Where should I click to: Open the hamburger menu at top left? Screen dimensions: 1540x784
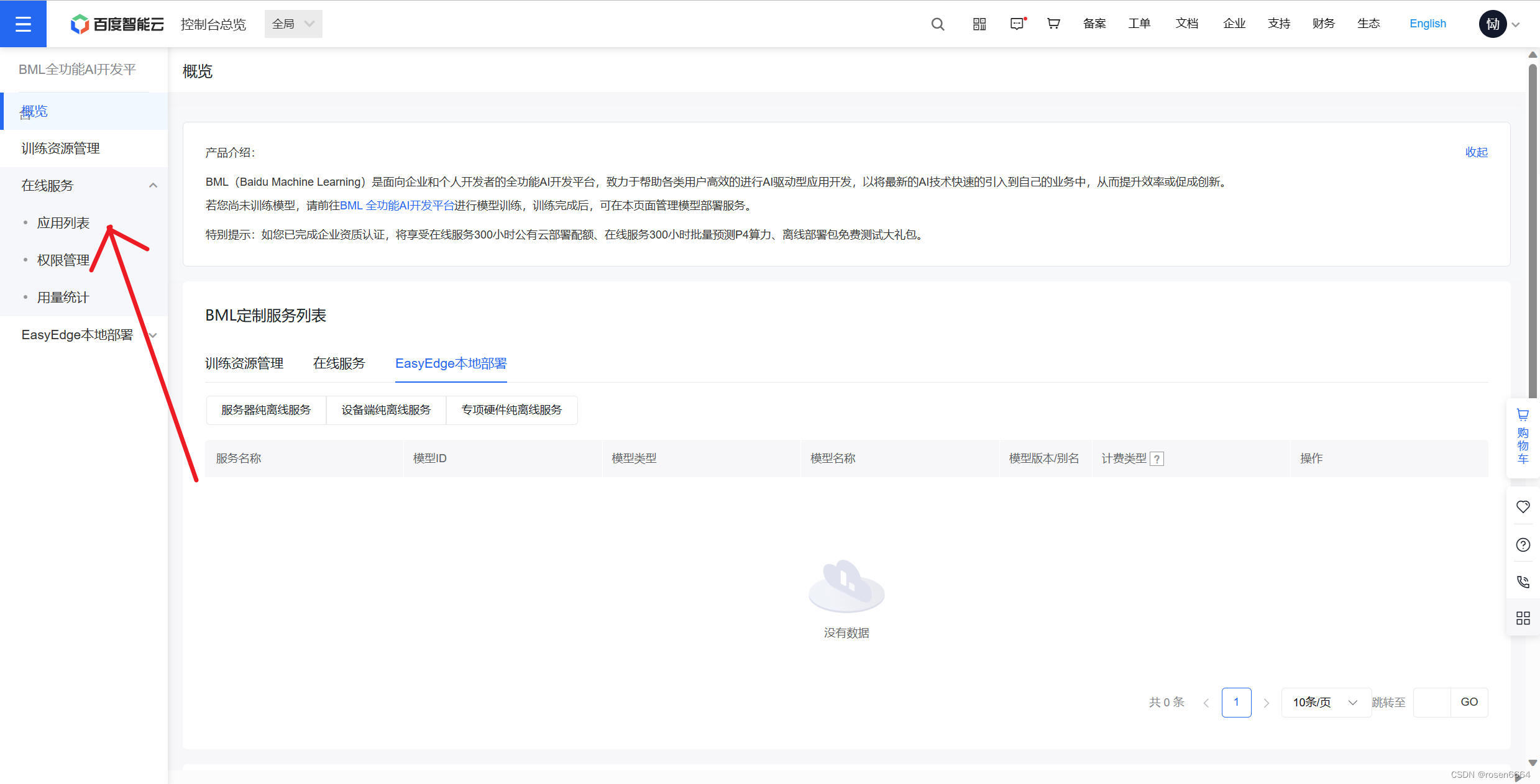tap(23, 24)
